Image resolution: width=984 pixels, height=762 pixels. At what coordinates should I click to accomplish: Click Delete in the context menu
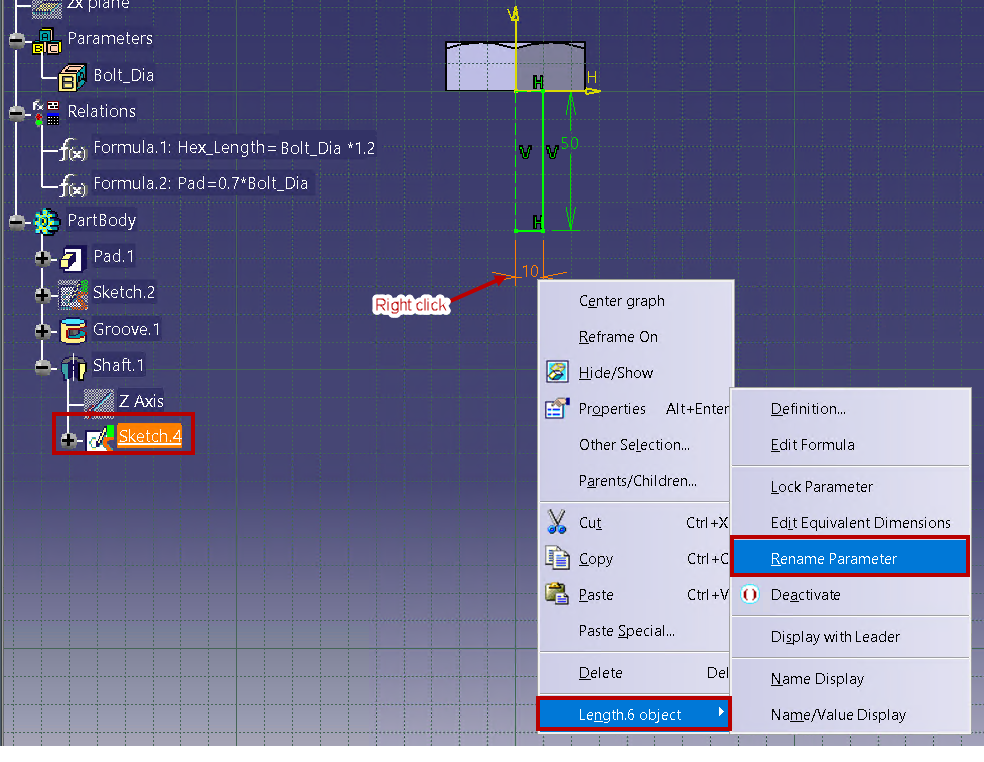pyautogui.click(x=600, y=673)
